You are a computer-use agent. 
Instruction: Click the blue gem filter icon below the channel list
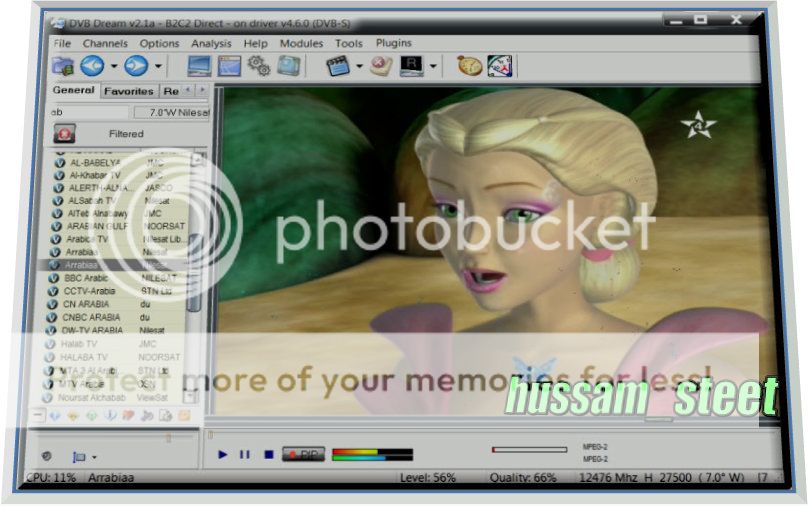(55, 415)
